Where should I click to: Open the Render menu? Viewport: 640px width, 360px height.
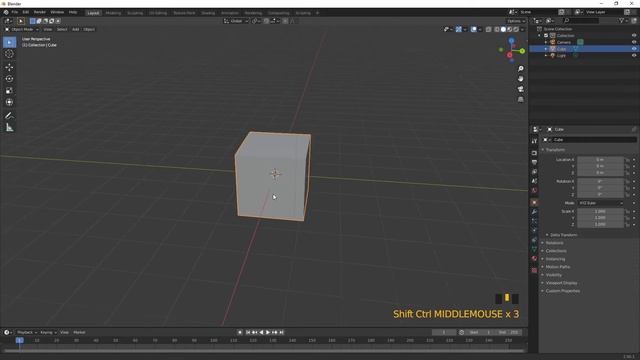coord(40,12)
